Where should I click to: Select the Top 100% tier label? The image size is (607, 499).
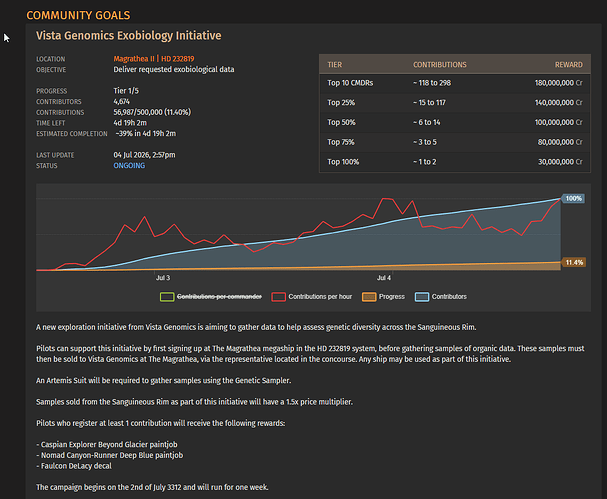(x=343, y=162)
